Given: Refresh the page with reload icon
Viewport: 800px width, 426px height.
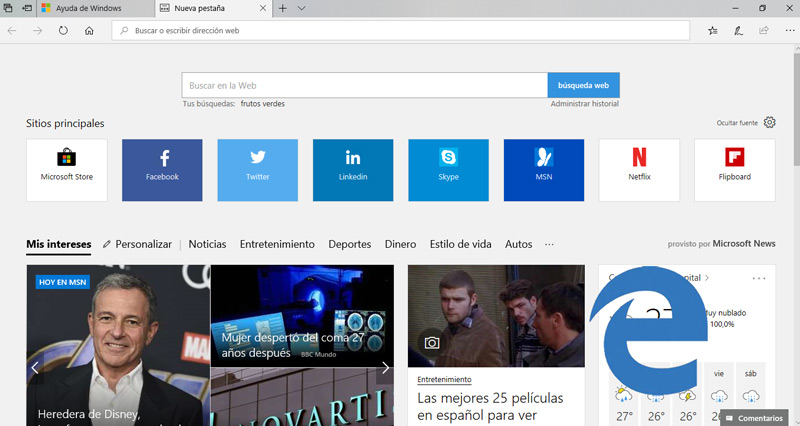Looking at the screenshot, I should [63, 31].
